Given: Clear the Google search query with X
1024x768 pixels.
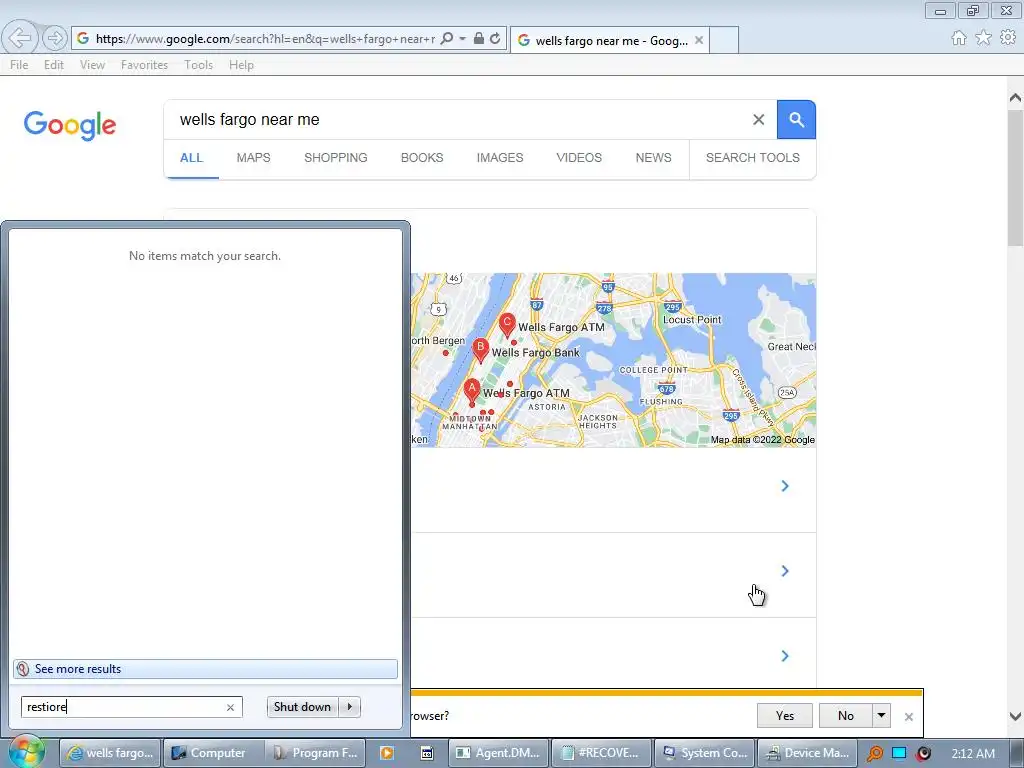Looking at the screenshot, I should (758, 120).
